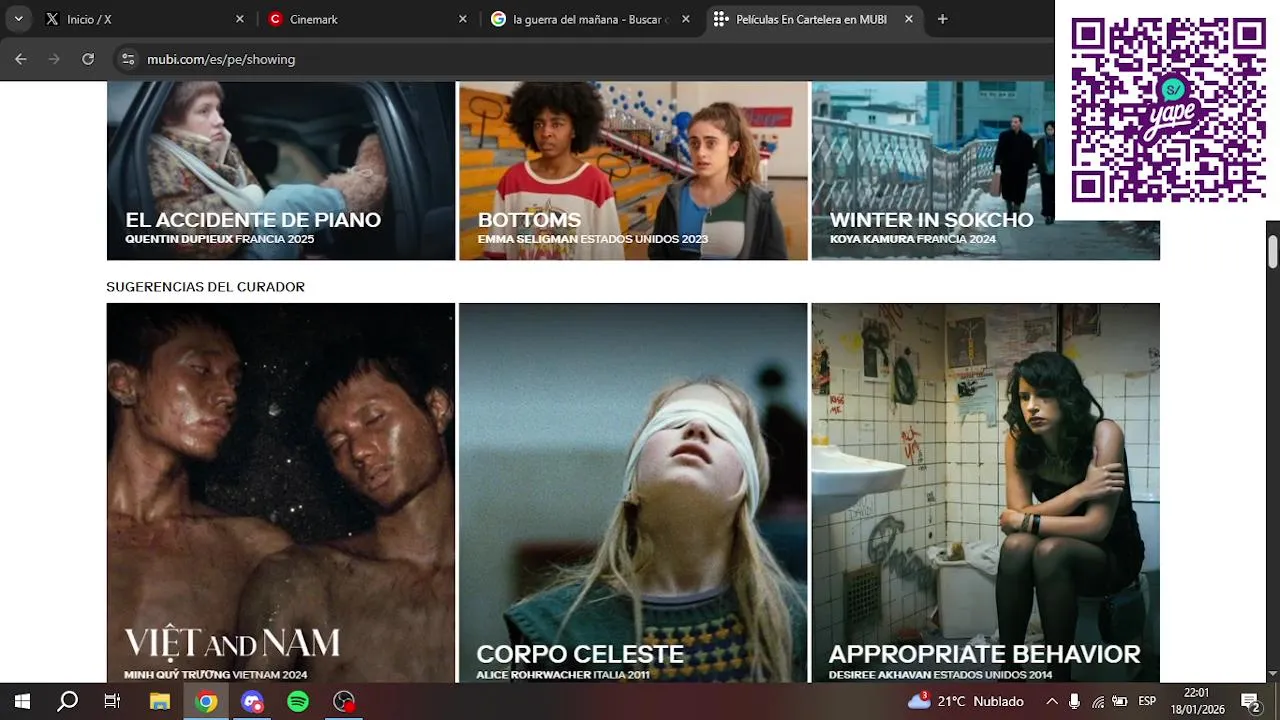Open a new browser tab
Image resolution: width=1280 pixels, height=720 pixels.
(942, 19)
